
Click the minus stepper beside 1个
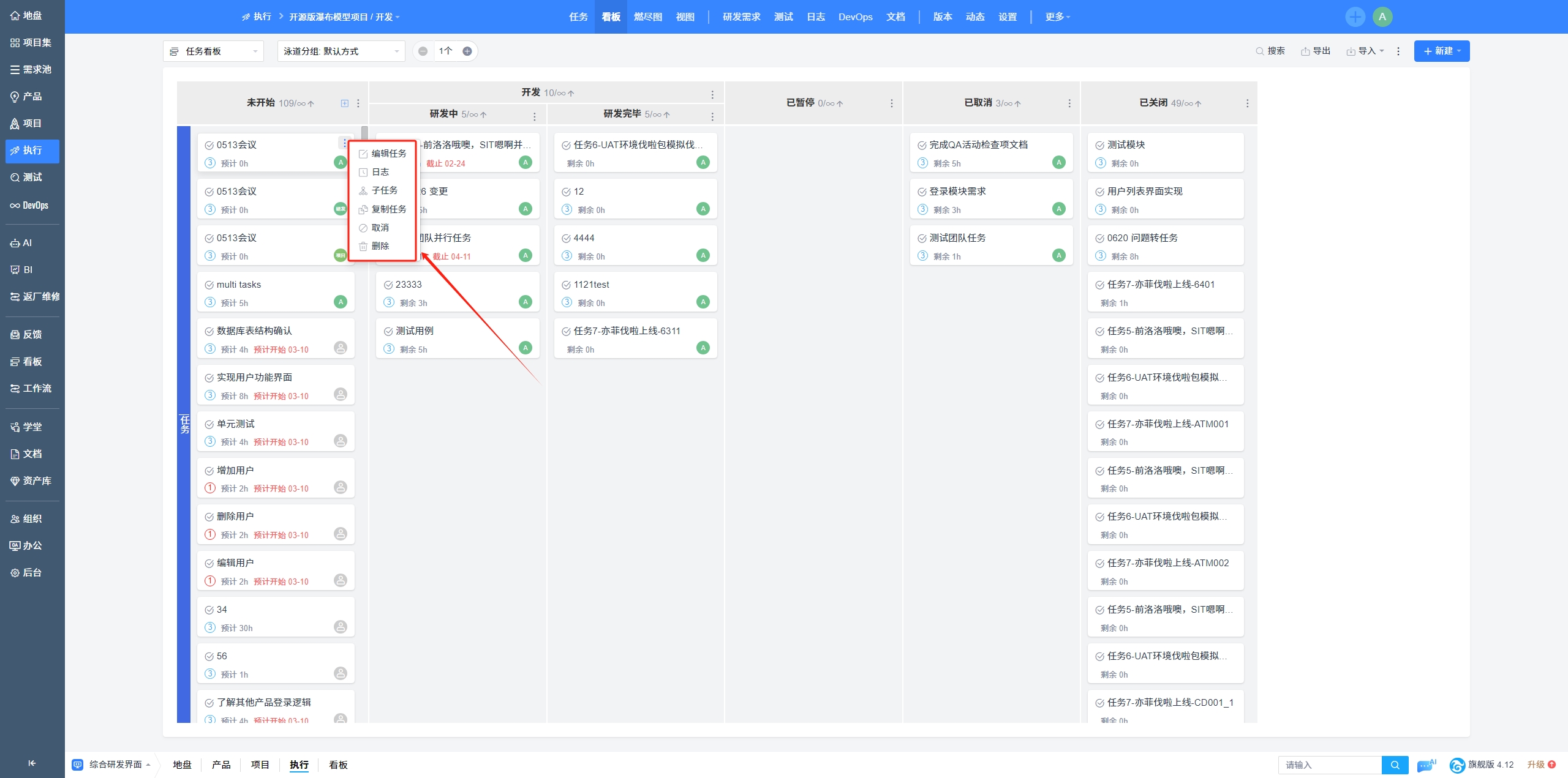(x=423, y=51)
